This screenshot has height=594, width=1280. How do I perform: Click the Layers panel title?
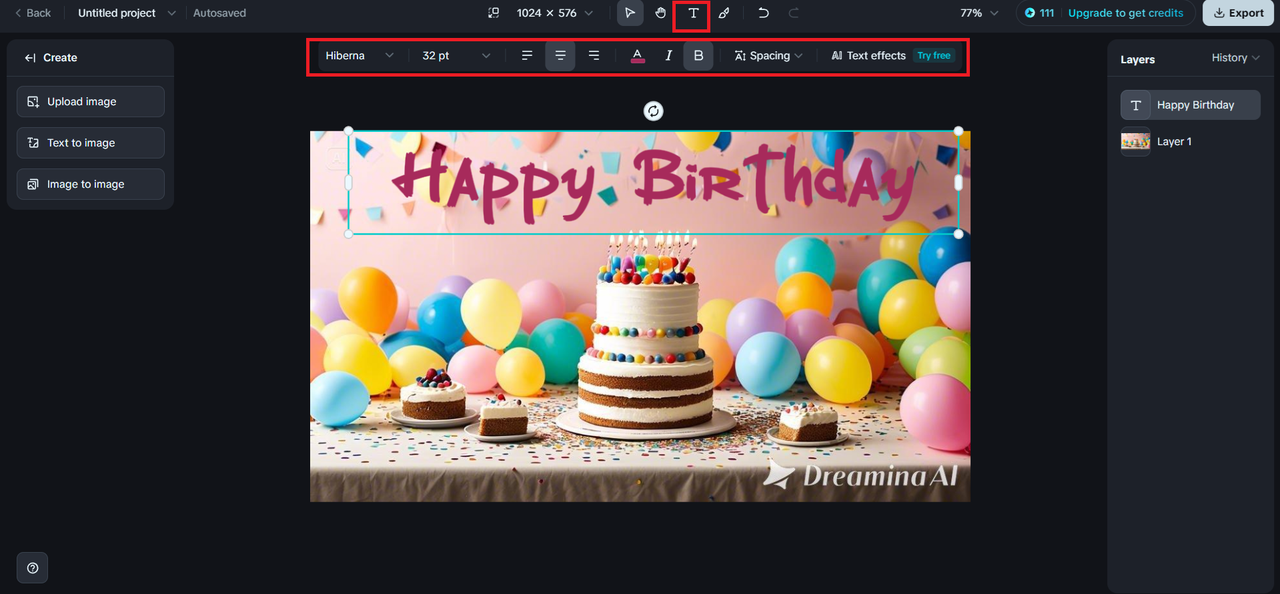[1137, 60]
